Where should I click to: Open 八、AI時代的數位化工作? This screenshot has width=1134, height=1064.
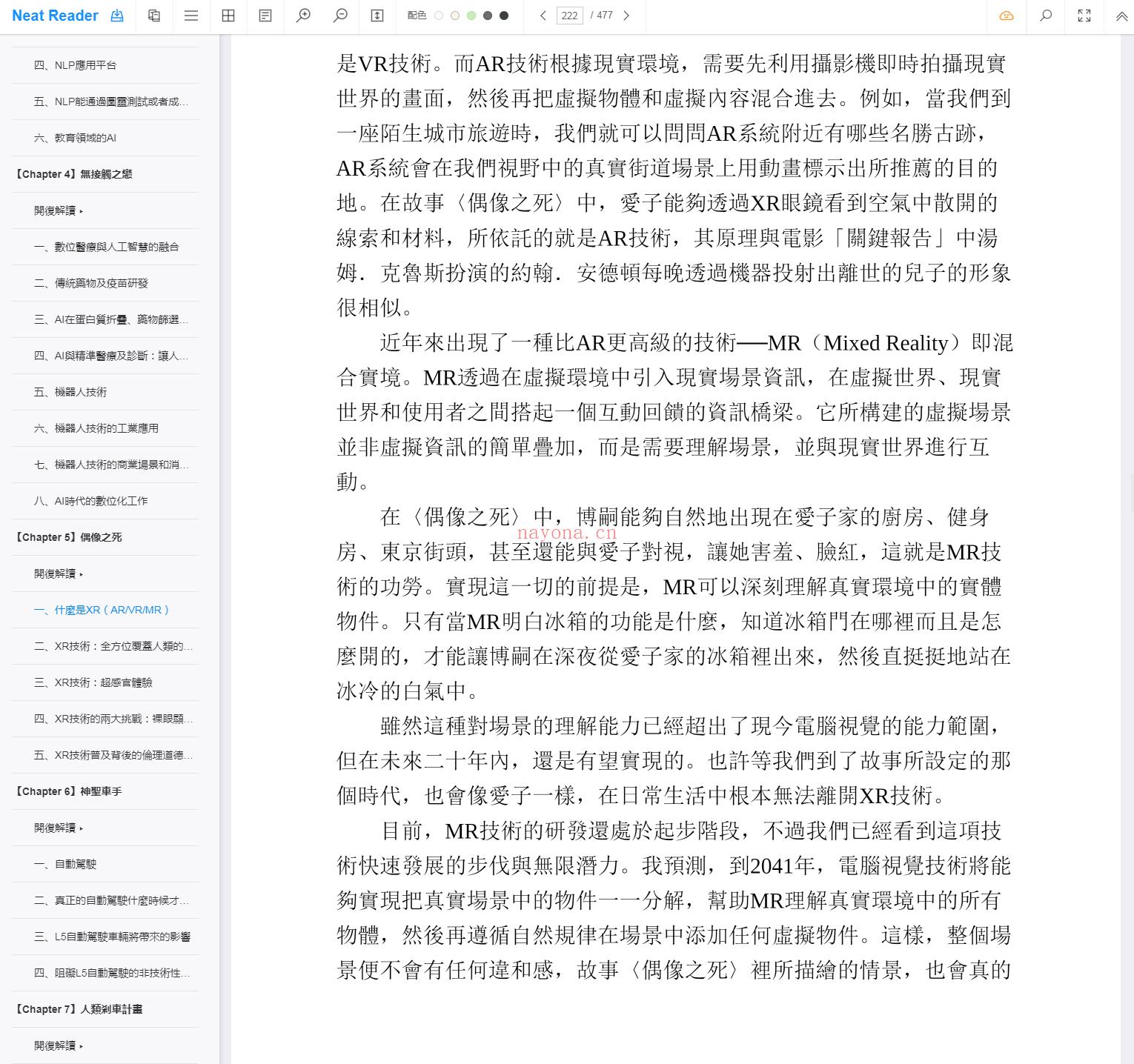(x=90, y=501)
